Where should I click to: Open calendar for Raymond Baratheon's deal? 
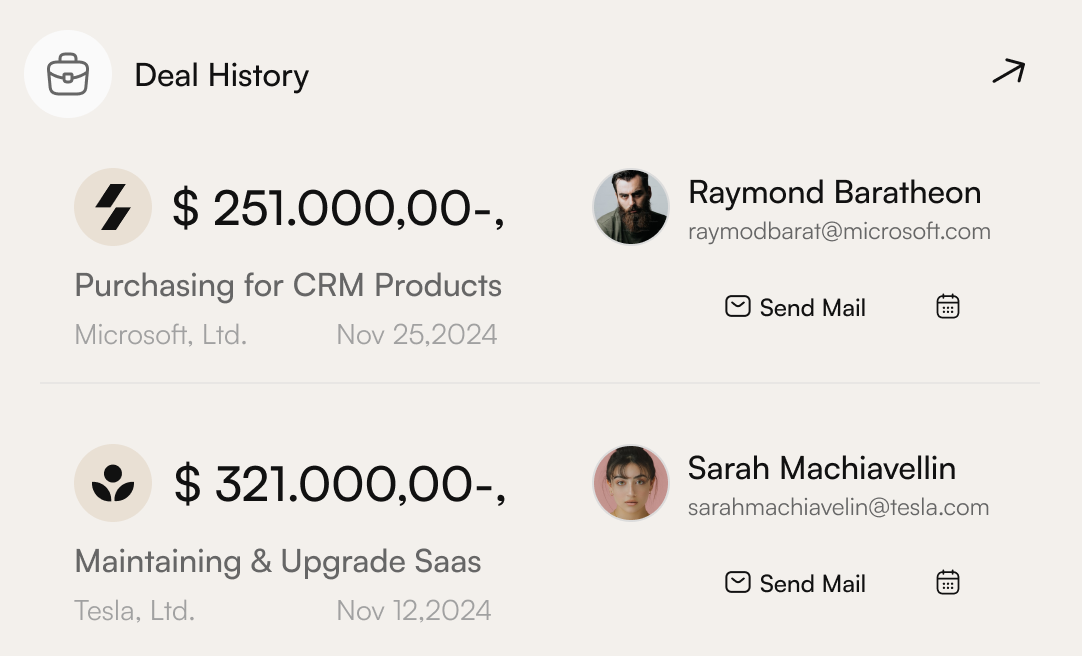click(947, 306)
